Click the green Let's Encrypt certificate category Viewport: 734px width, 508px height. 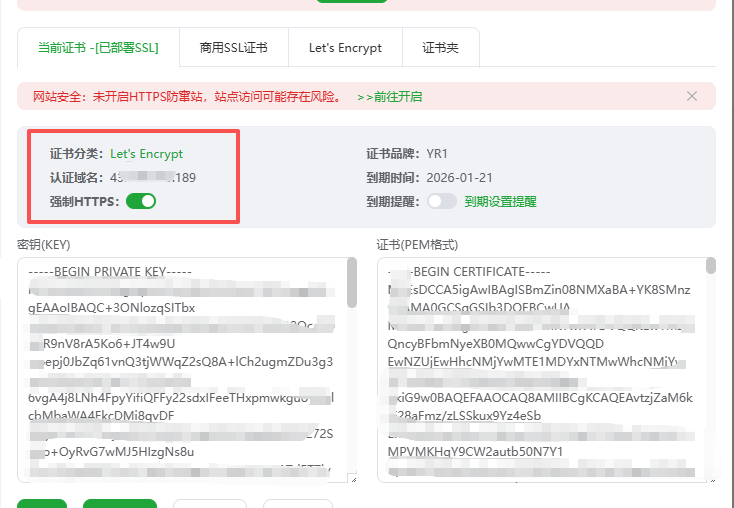pyautogui.click(x=147, y=154)
